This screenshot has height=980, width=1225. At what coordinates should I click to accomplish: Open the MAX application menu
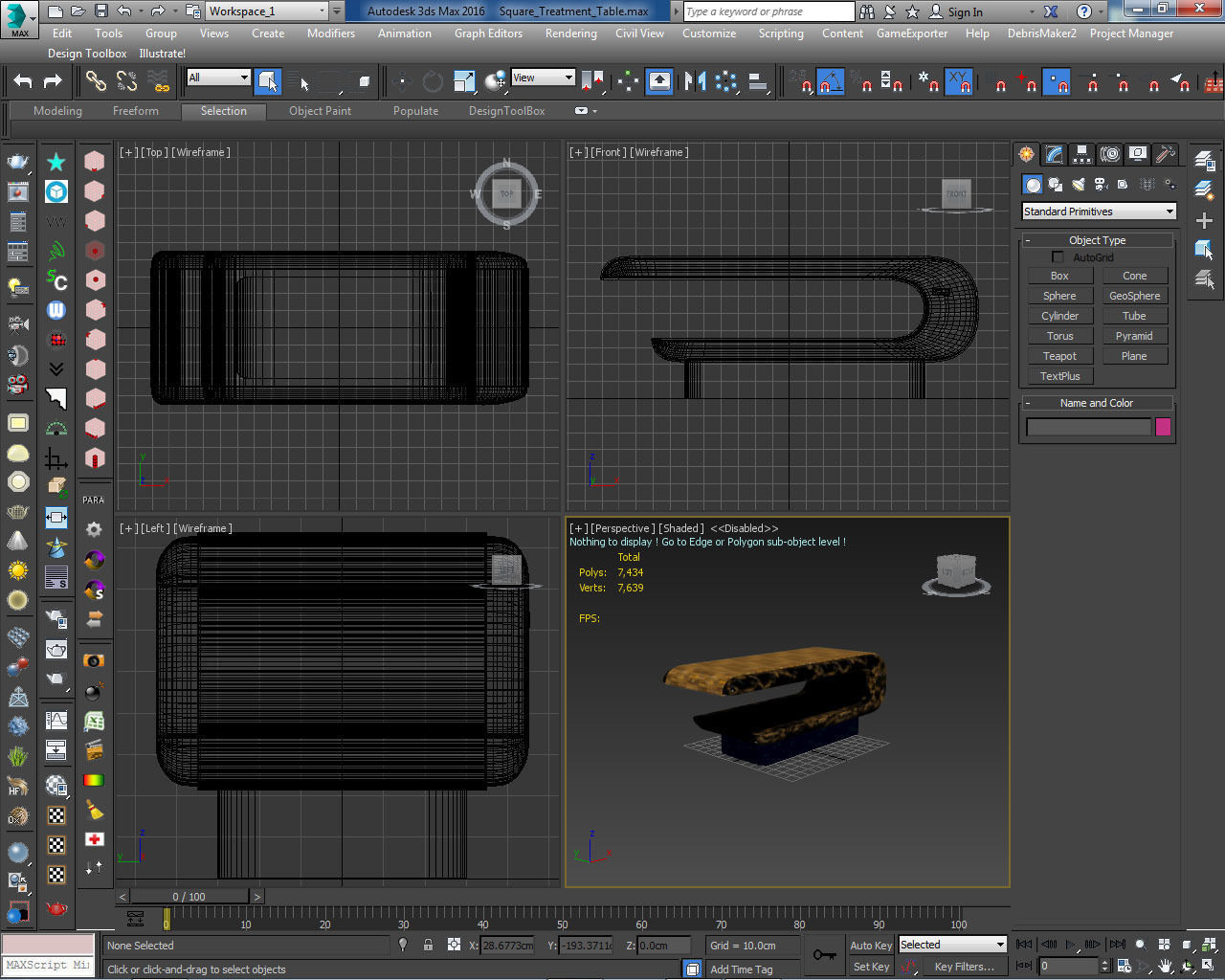[19, 18]
